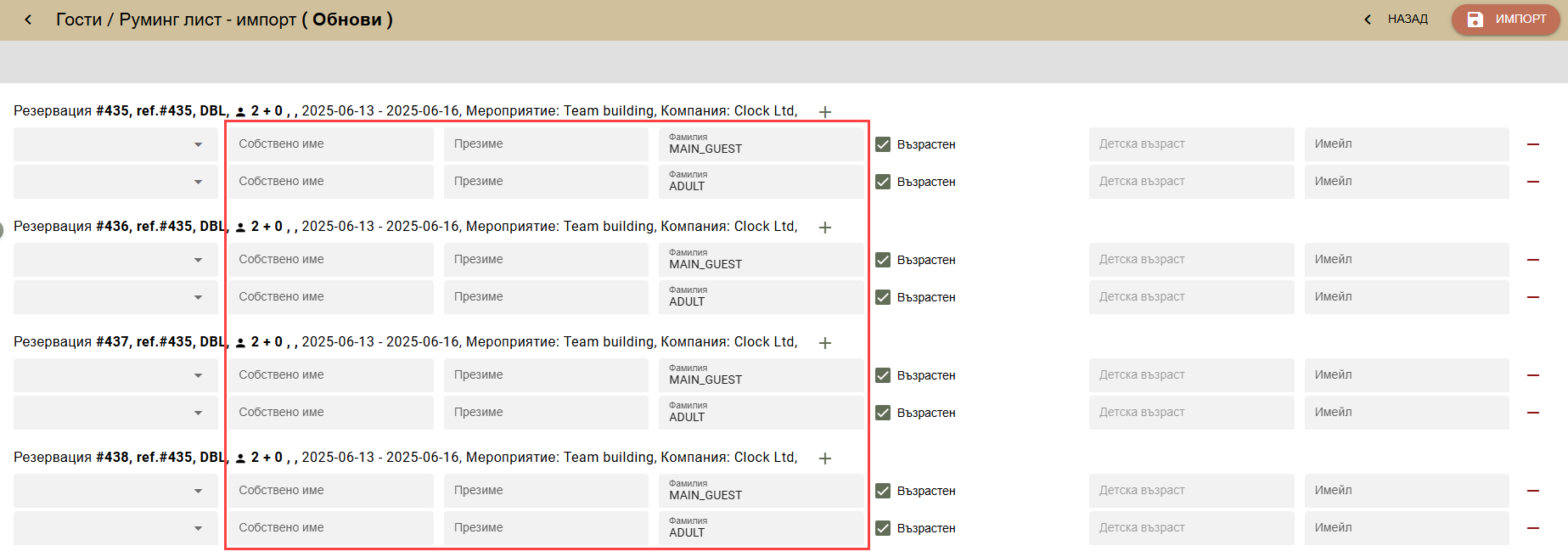Uncheck Възрастен for #438 ADULT

pos(883,528)
